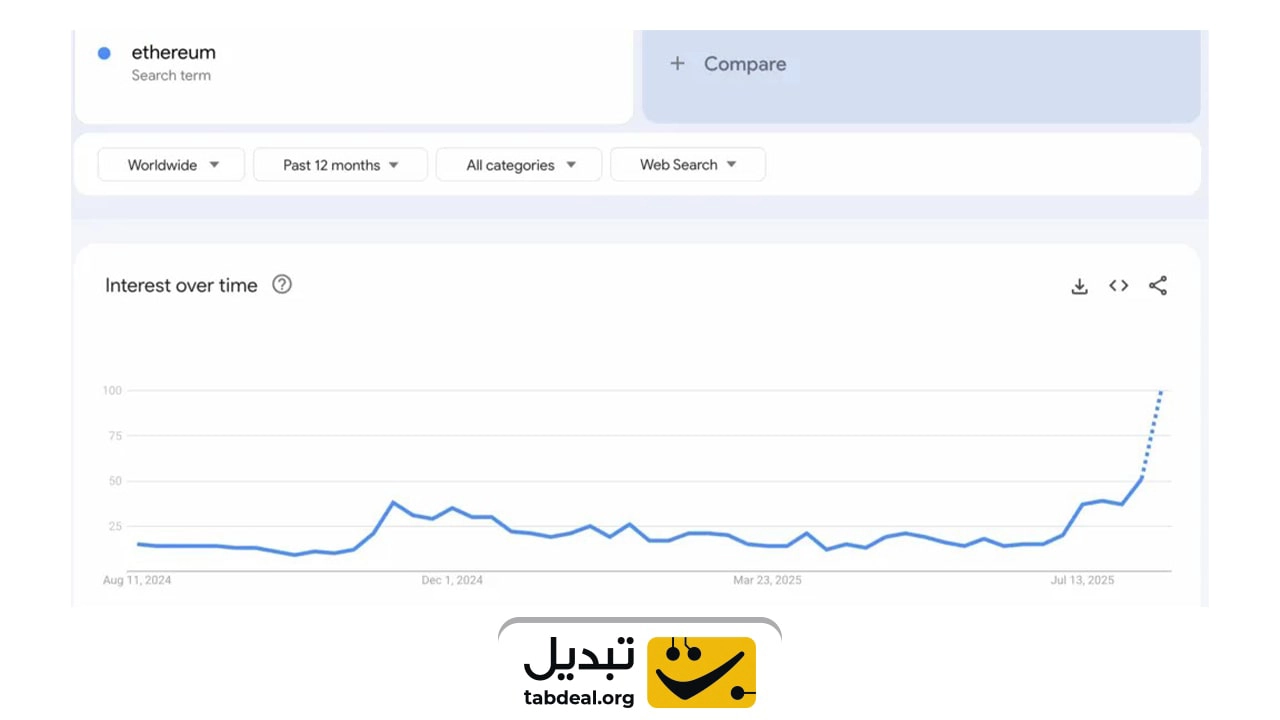This screenshot has height=720, width=1280.
Task: Click the Mar 23, 2025 axis label
Action: 767,580
